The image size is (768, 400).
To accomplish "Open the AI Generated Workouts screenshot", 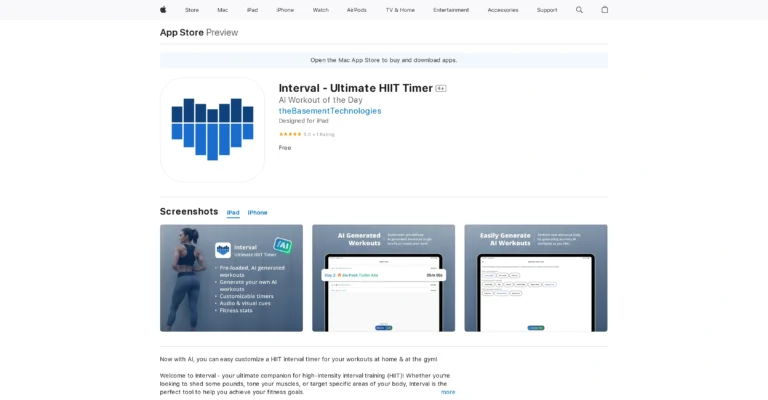I will 383,278.
